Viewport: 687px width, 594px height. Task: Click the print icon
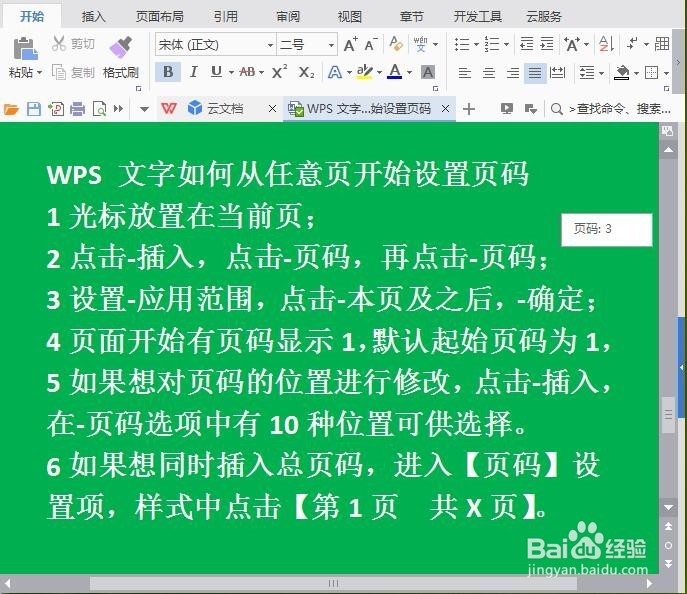coord(78,109)
